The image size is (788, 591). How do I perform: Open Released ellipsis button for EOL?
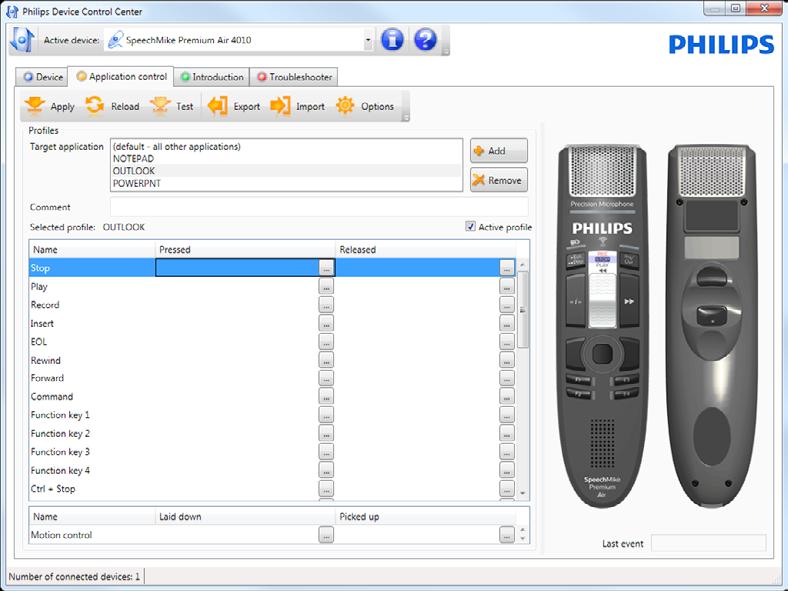507,341
